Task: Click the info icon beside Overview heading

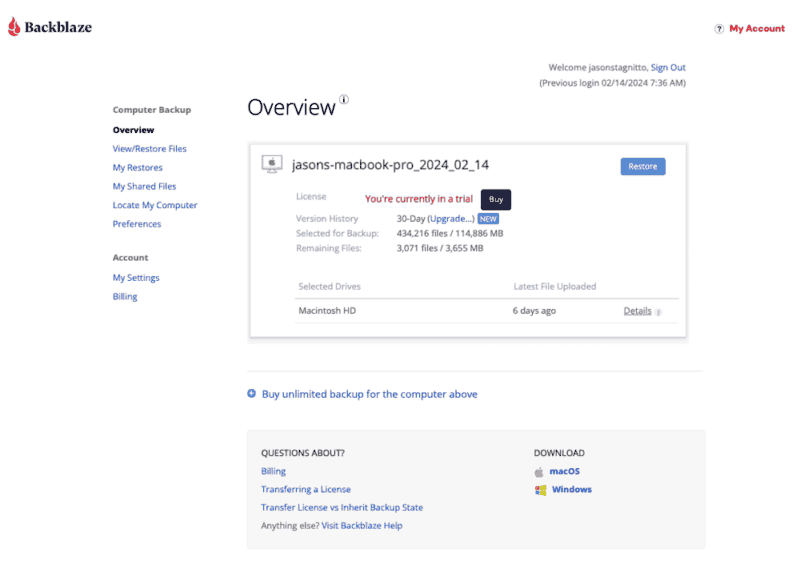Action: (x=344, y=99)
